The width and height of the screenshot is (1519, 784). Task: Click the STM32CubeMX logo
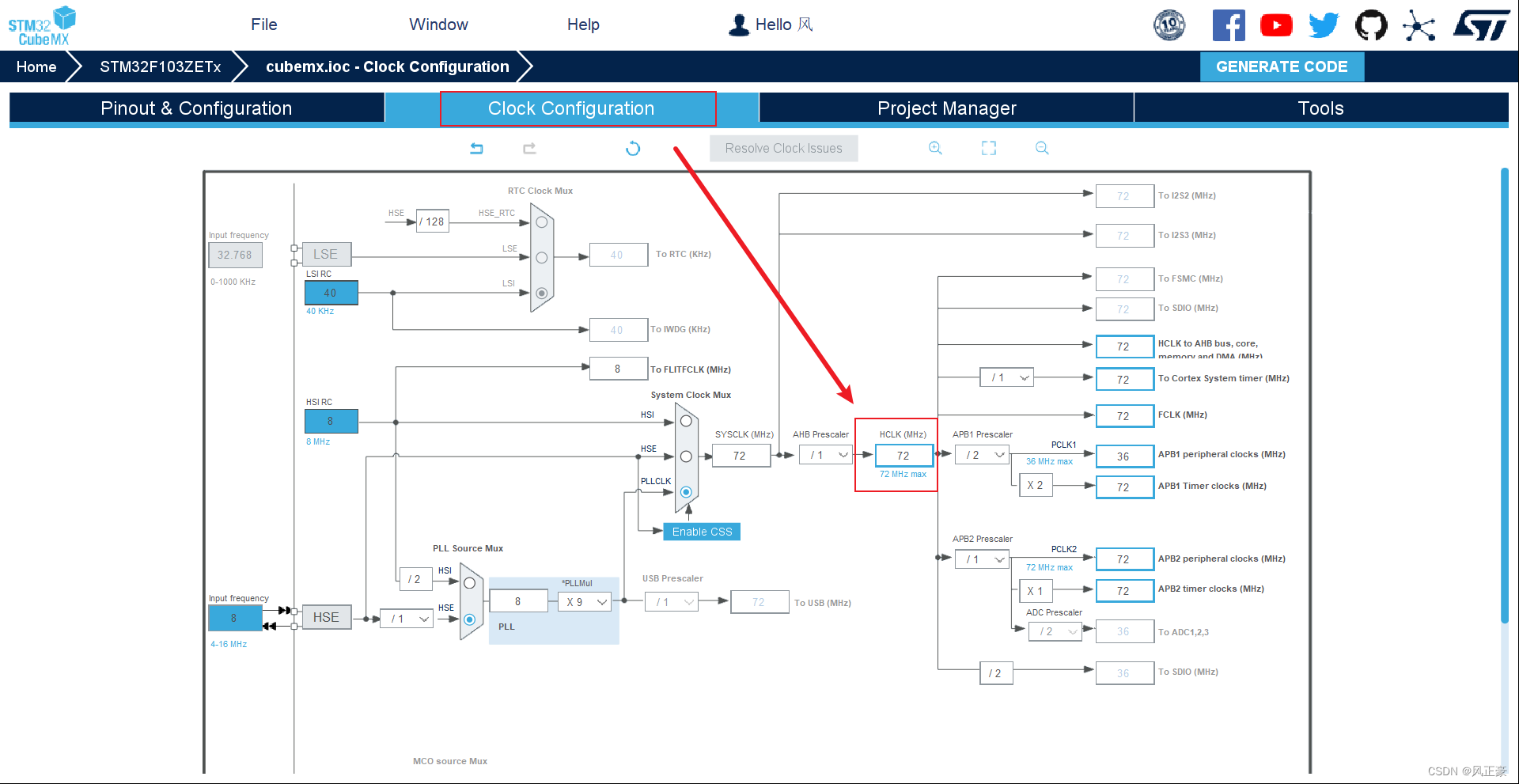pos(42,26)
